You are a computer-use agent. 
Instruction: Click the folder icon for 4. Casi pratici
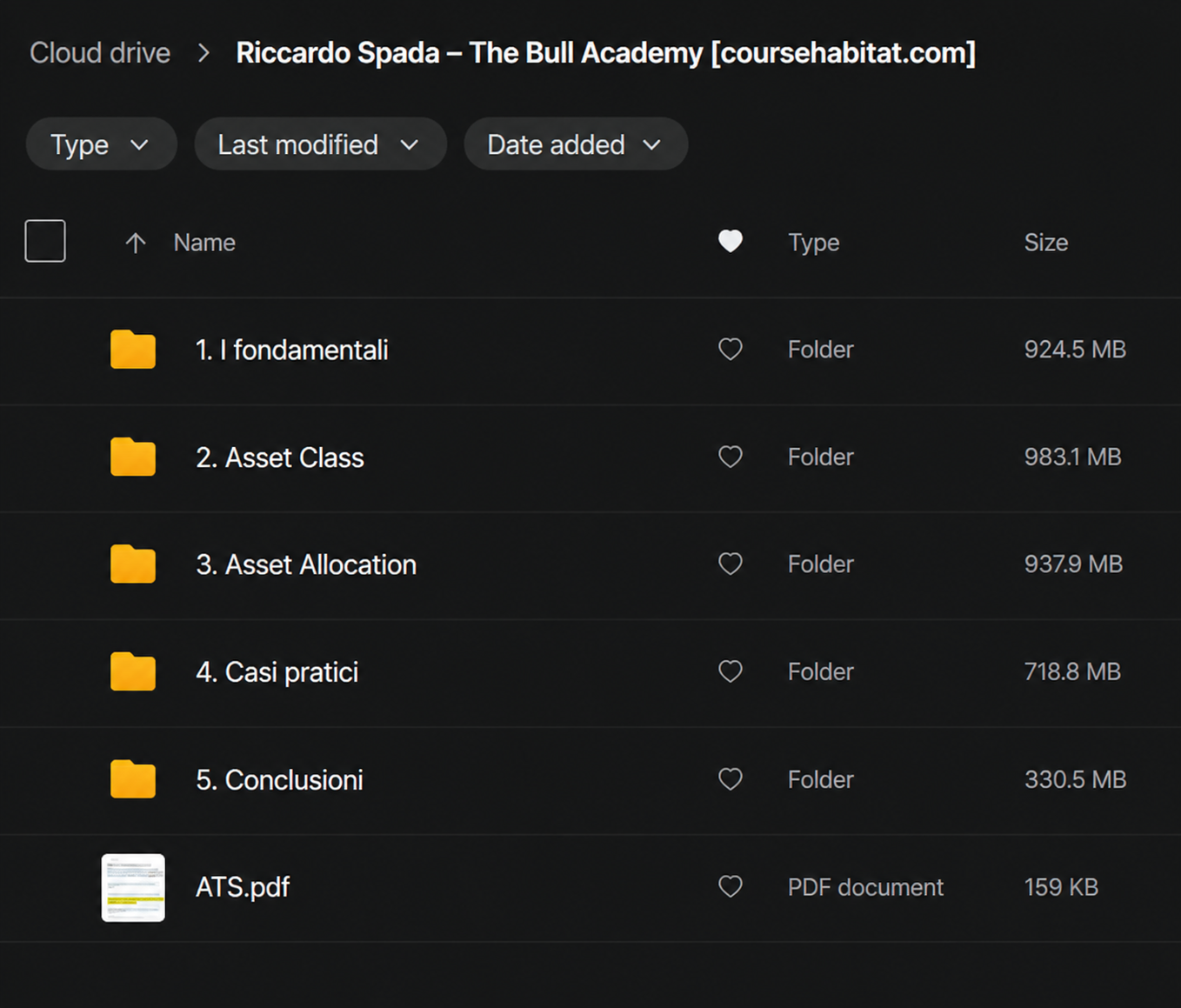pyautogui.click(x=133, y=671)
